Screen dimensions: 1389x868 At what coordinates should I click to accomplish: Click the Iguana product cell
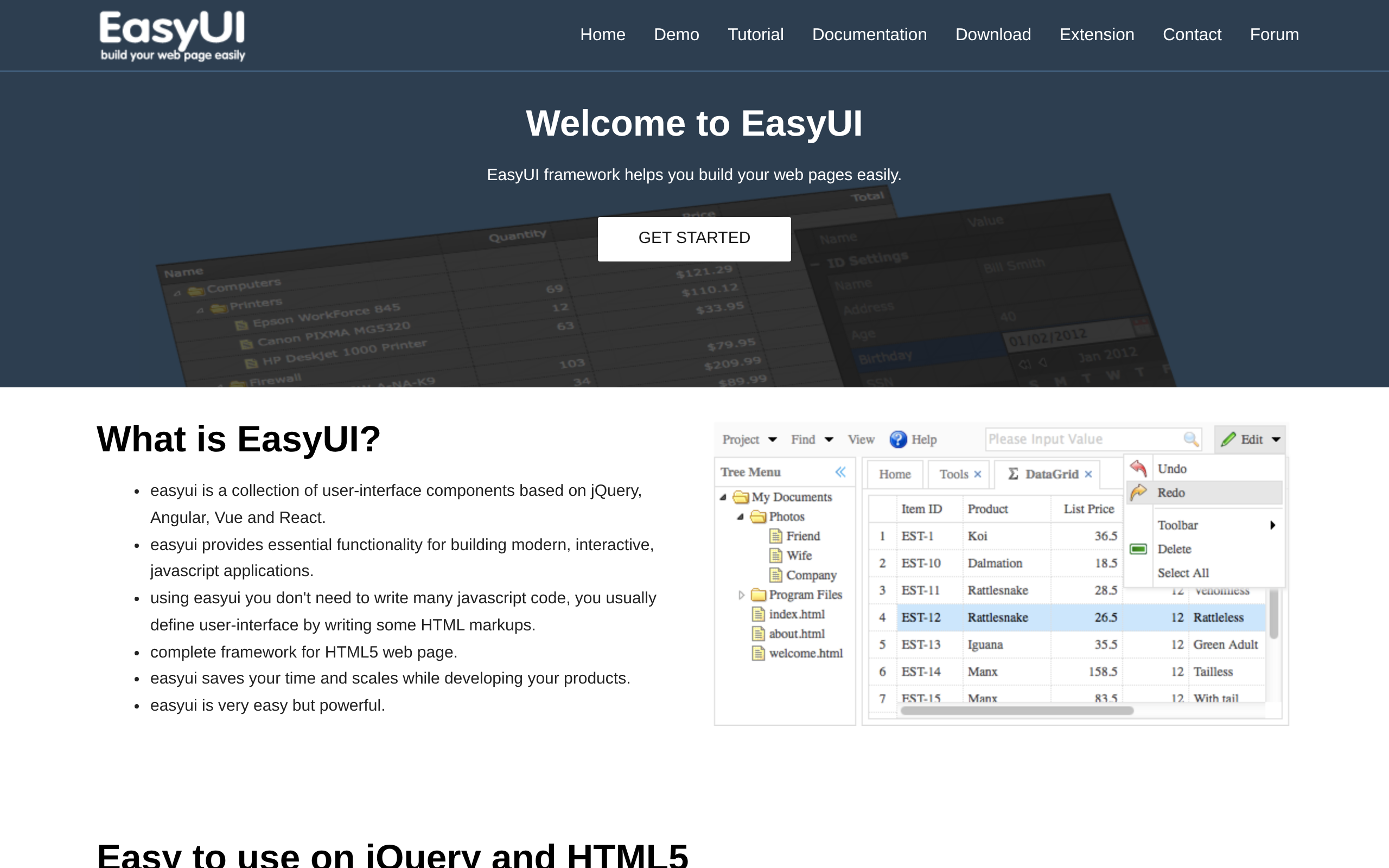coord(1006,644)
